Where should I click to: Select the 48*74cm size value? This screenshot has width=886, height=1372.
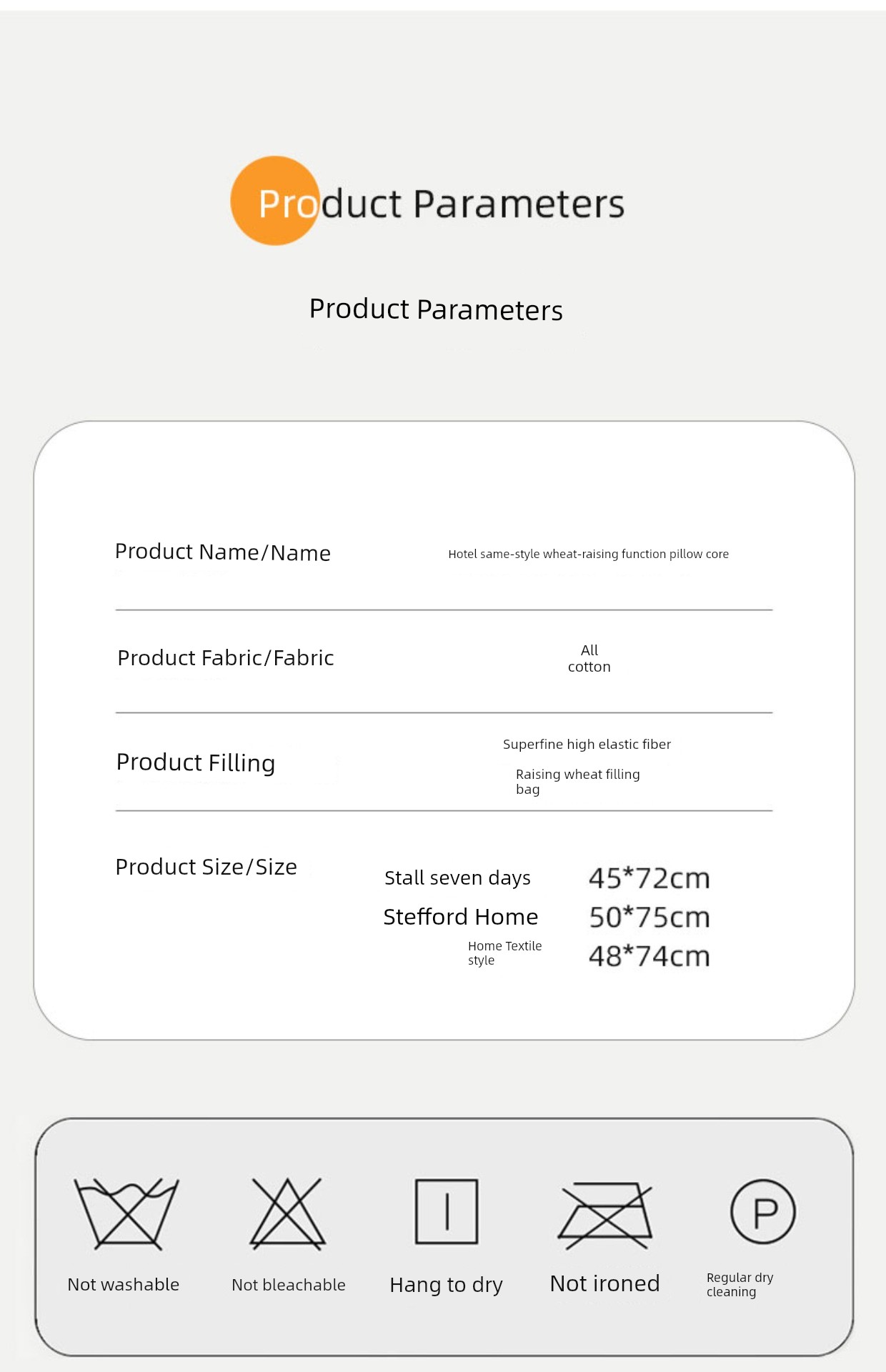tap(649, 957)
